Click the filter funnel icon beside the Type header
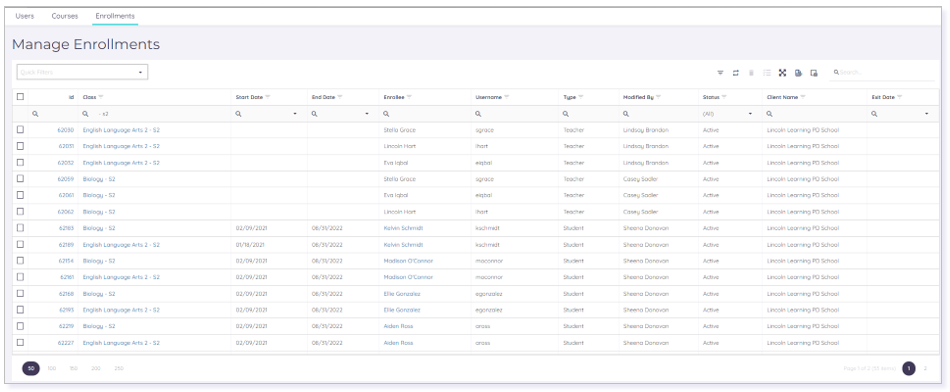This screenshot has width=950, height=392. [x=581, y=97]
